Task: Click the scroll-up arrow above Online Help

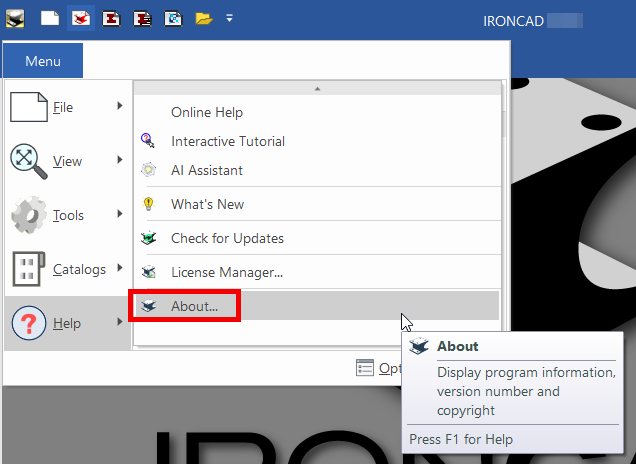Action: coord(317,88)
